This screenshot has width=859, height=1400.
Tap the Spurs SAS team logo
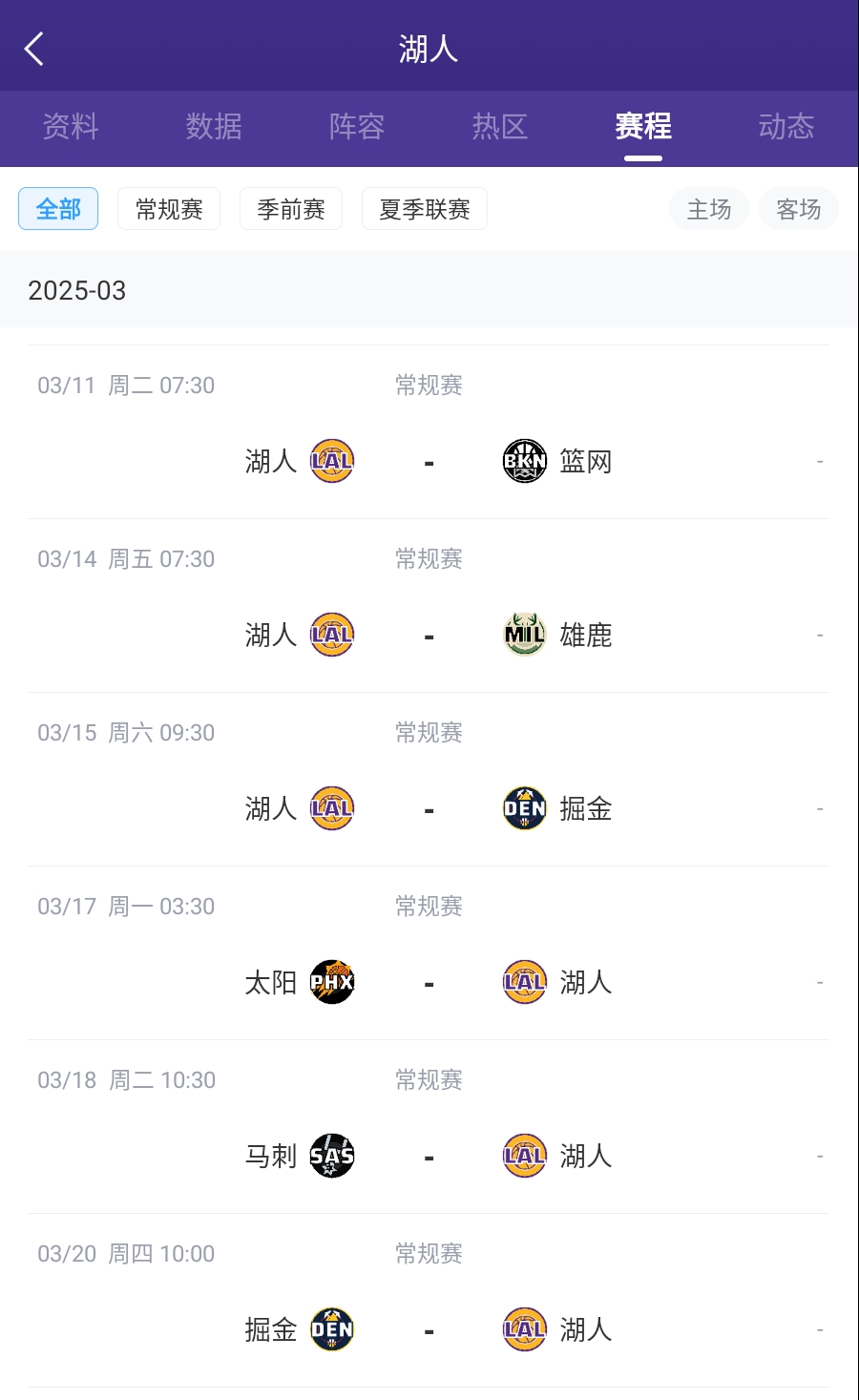(x=332, y=1157)
